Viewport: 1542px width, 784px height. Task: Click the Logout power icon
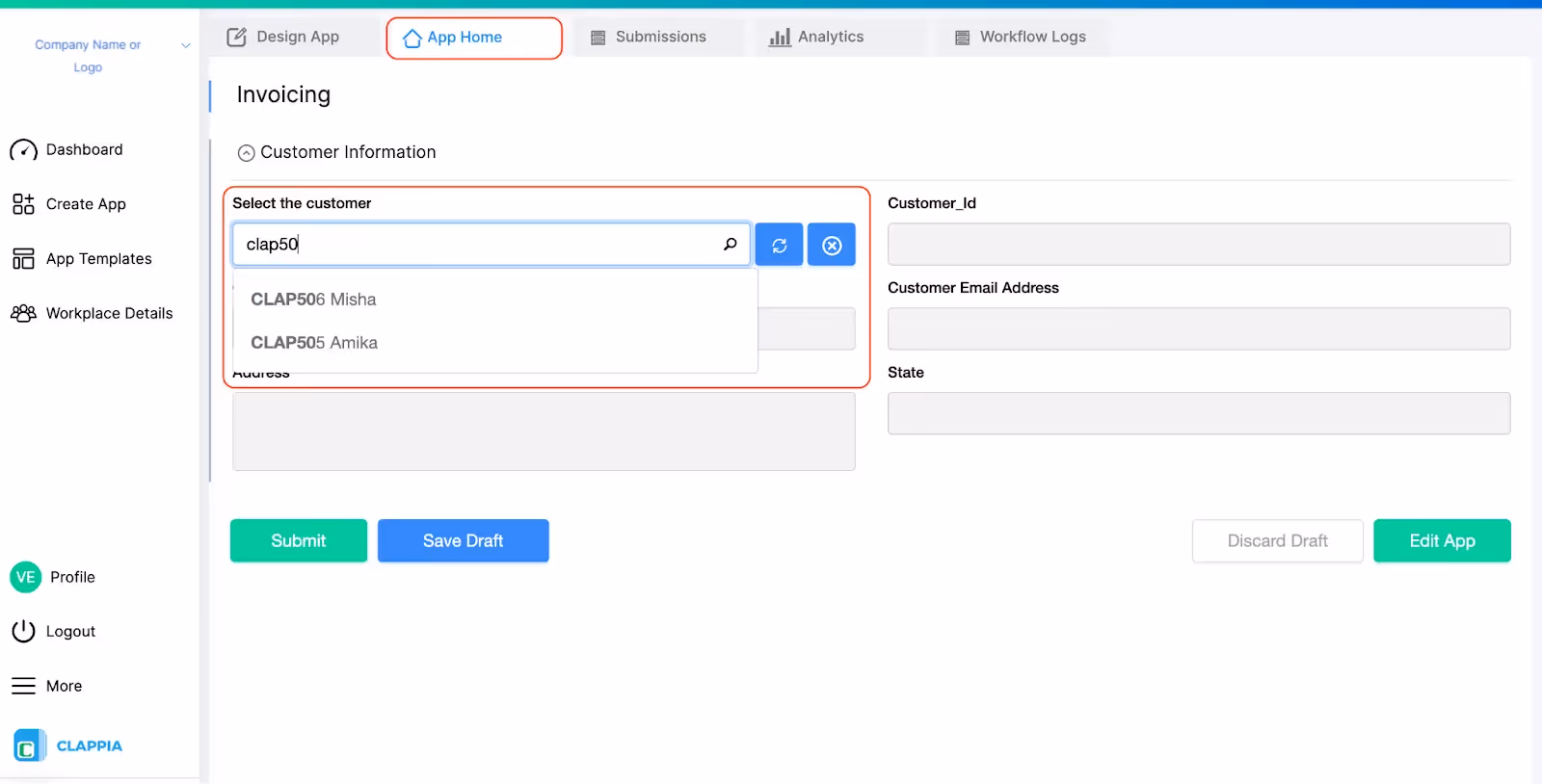point(23,631)
